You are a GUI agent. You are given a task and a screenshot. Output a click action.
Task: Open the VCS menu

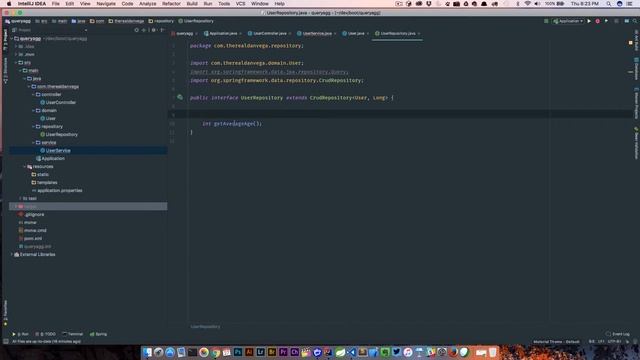click(x=240, y=4)
